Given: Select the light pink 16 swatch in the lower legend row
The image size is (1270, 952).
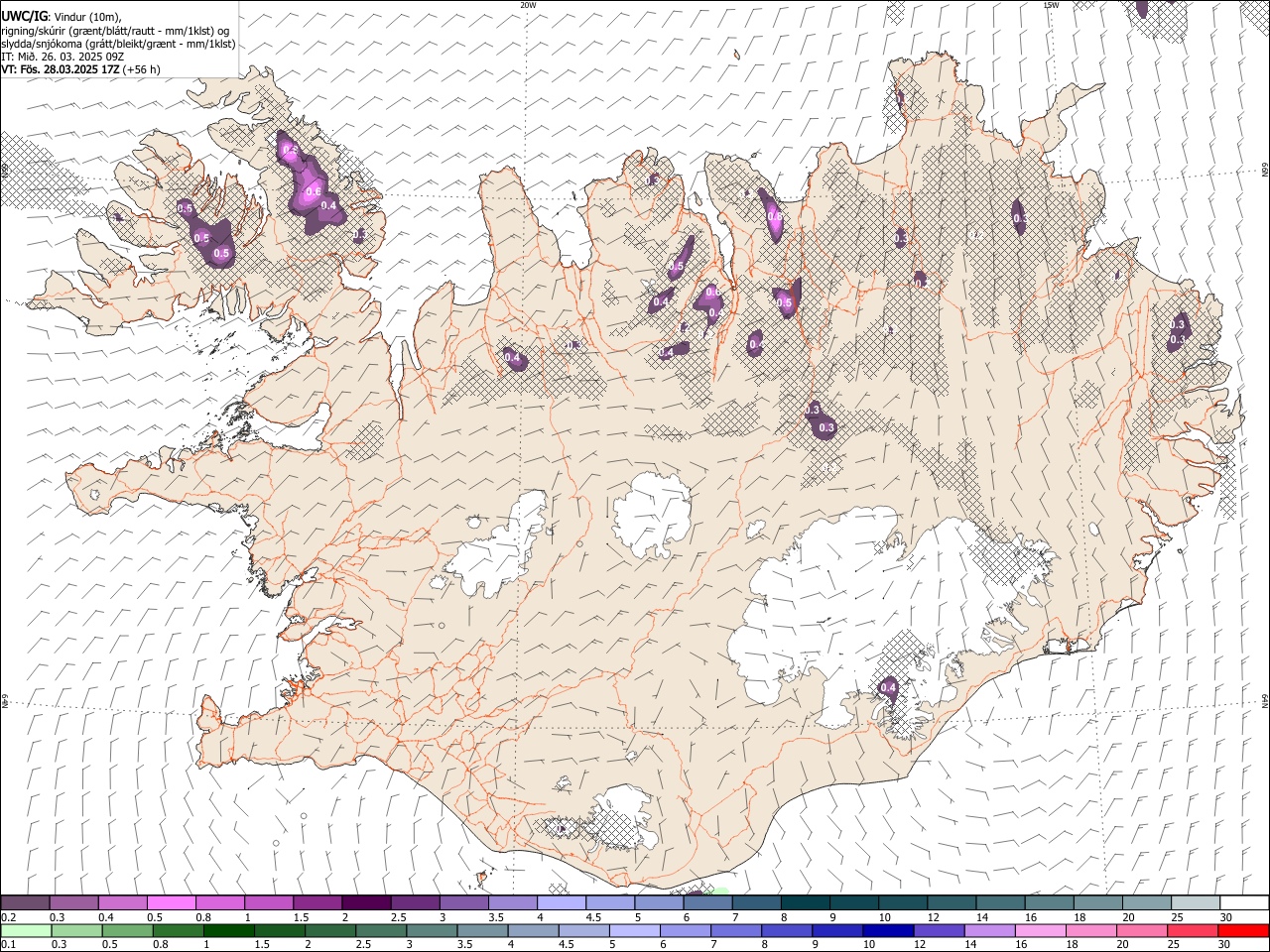Looking at the screenshot, I should (1039, 931).
